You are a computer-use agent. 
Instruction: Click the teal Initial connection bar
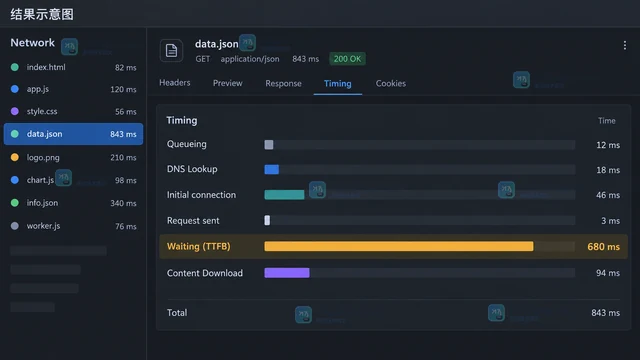click(x=284, y=195)
